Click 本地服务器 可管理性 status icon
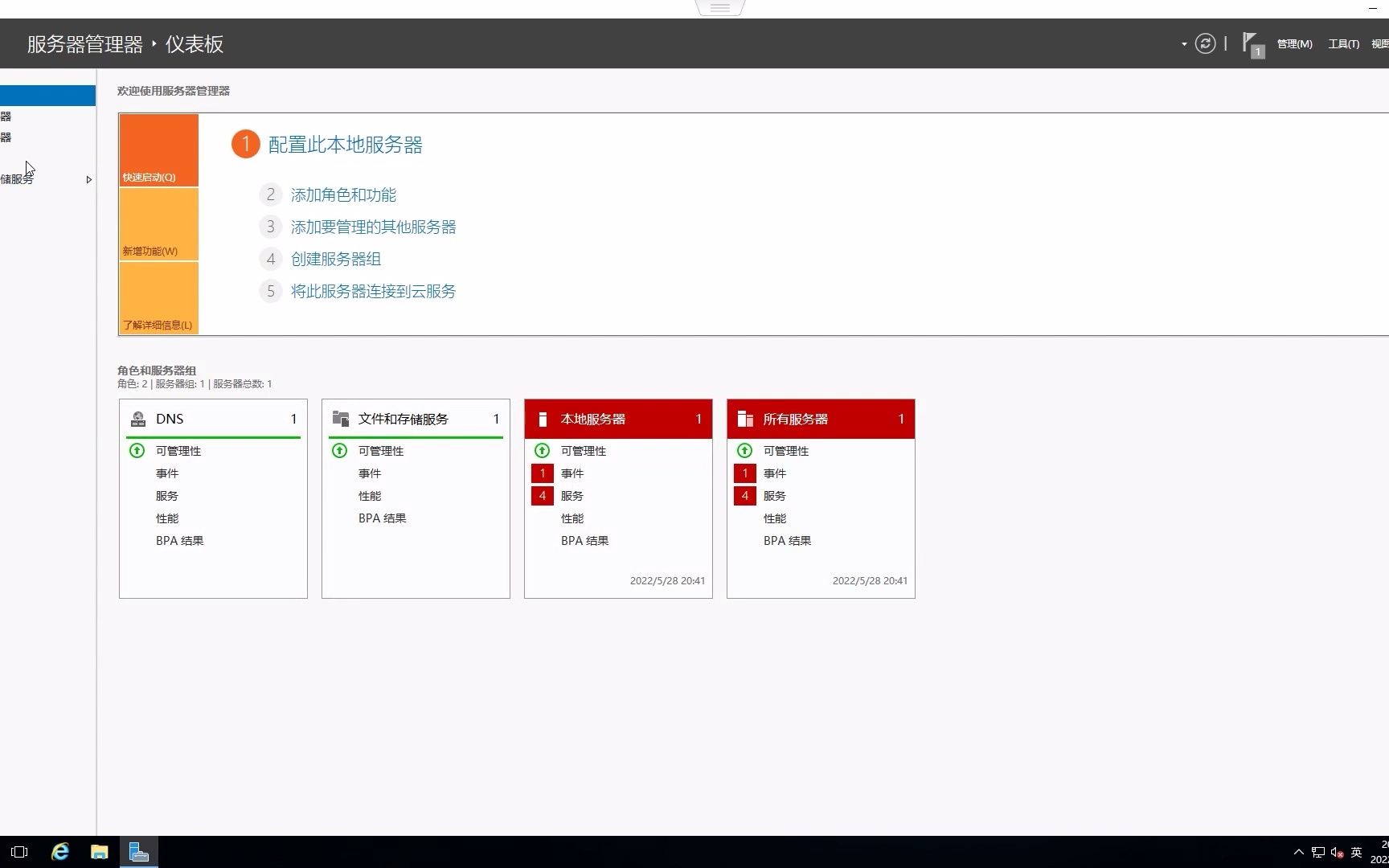1389x868 pixels. click(x=543, y=450)
